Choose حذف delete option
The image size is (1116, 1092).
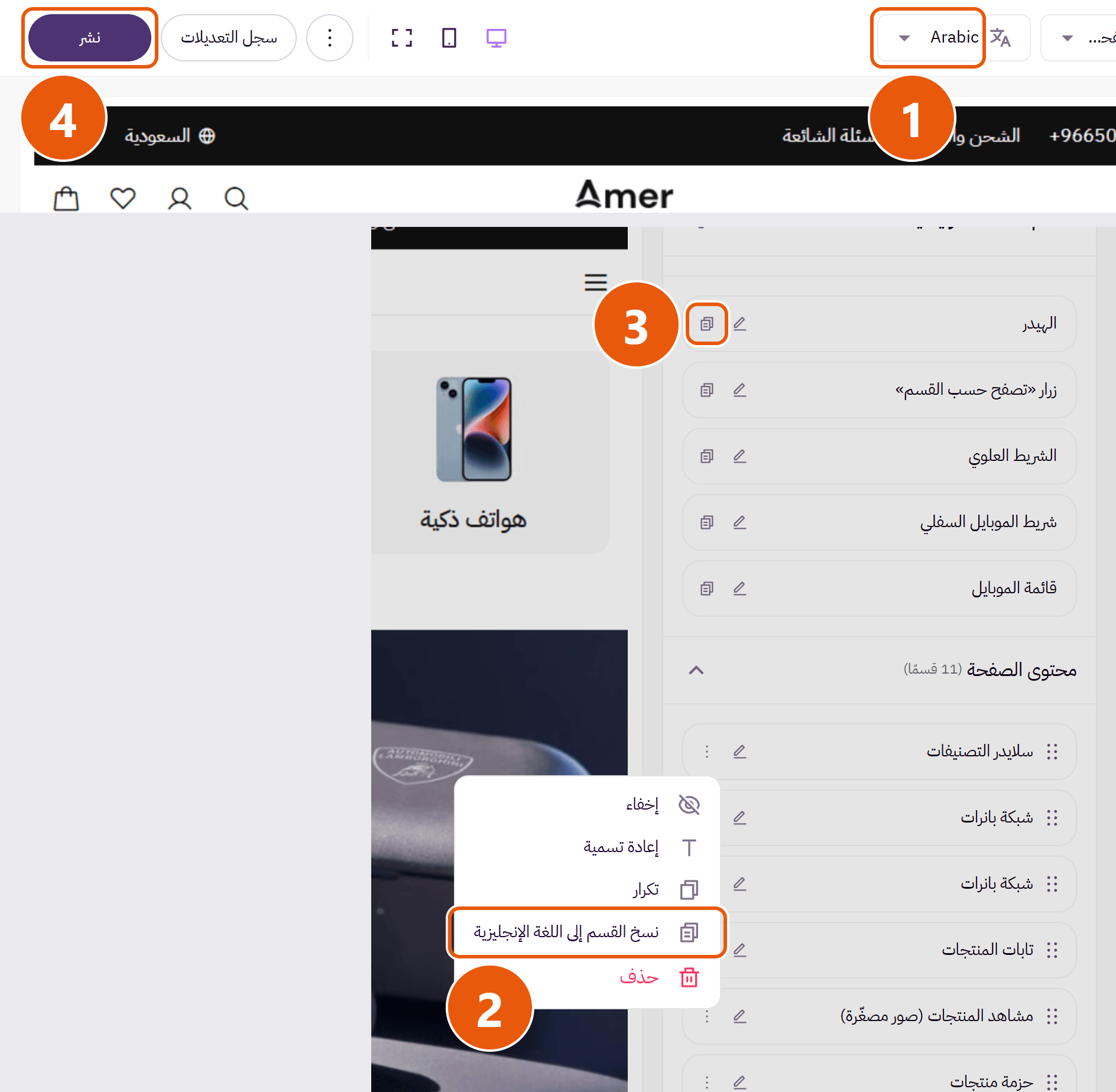[587, 977]
